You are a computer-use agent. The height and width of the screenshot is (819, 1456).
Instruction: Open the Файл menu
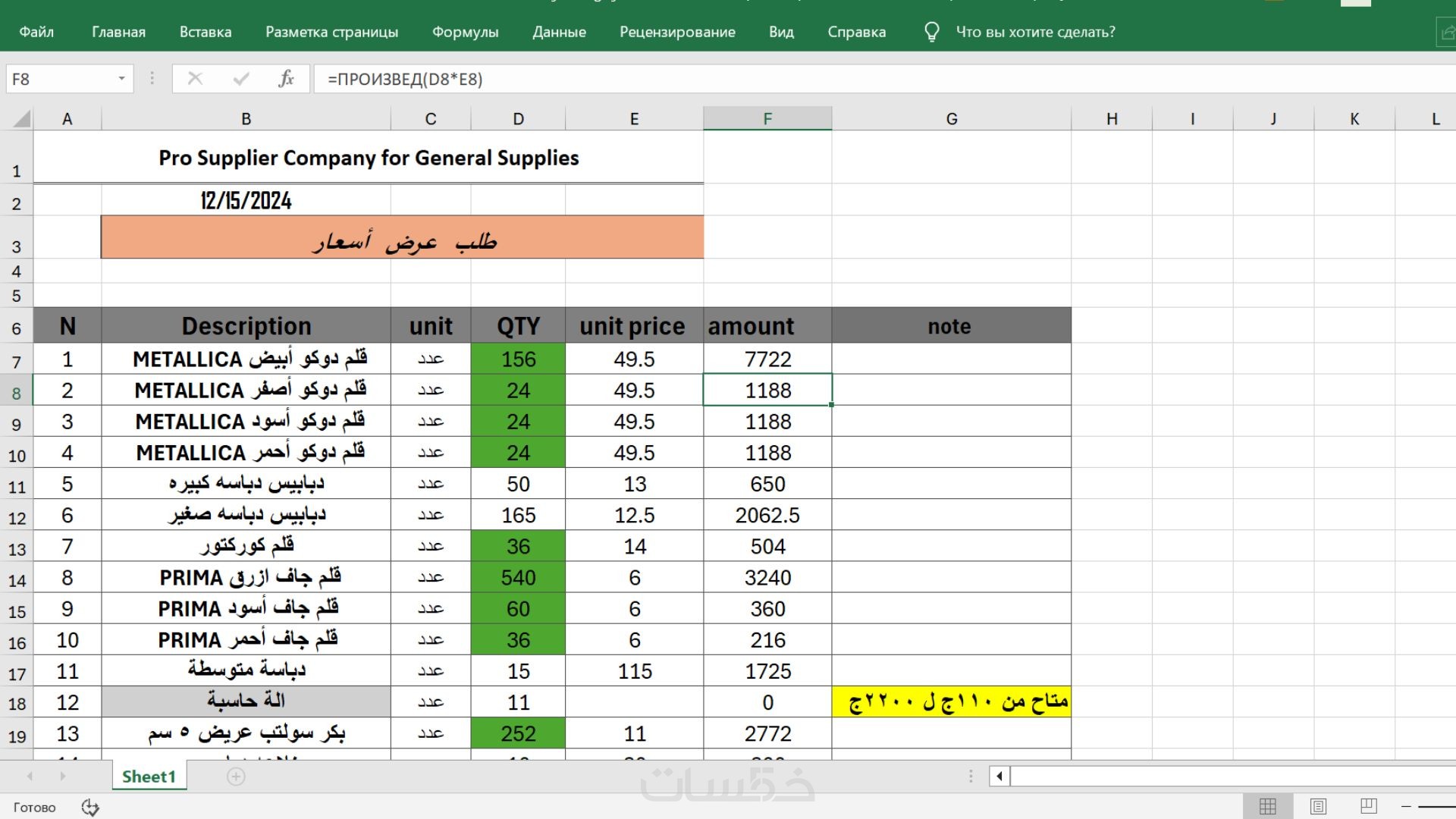coord(36,32)
